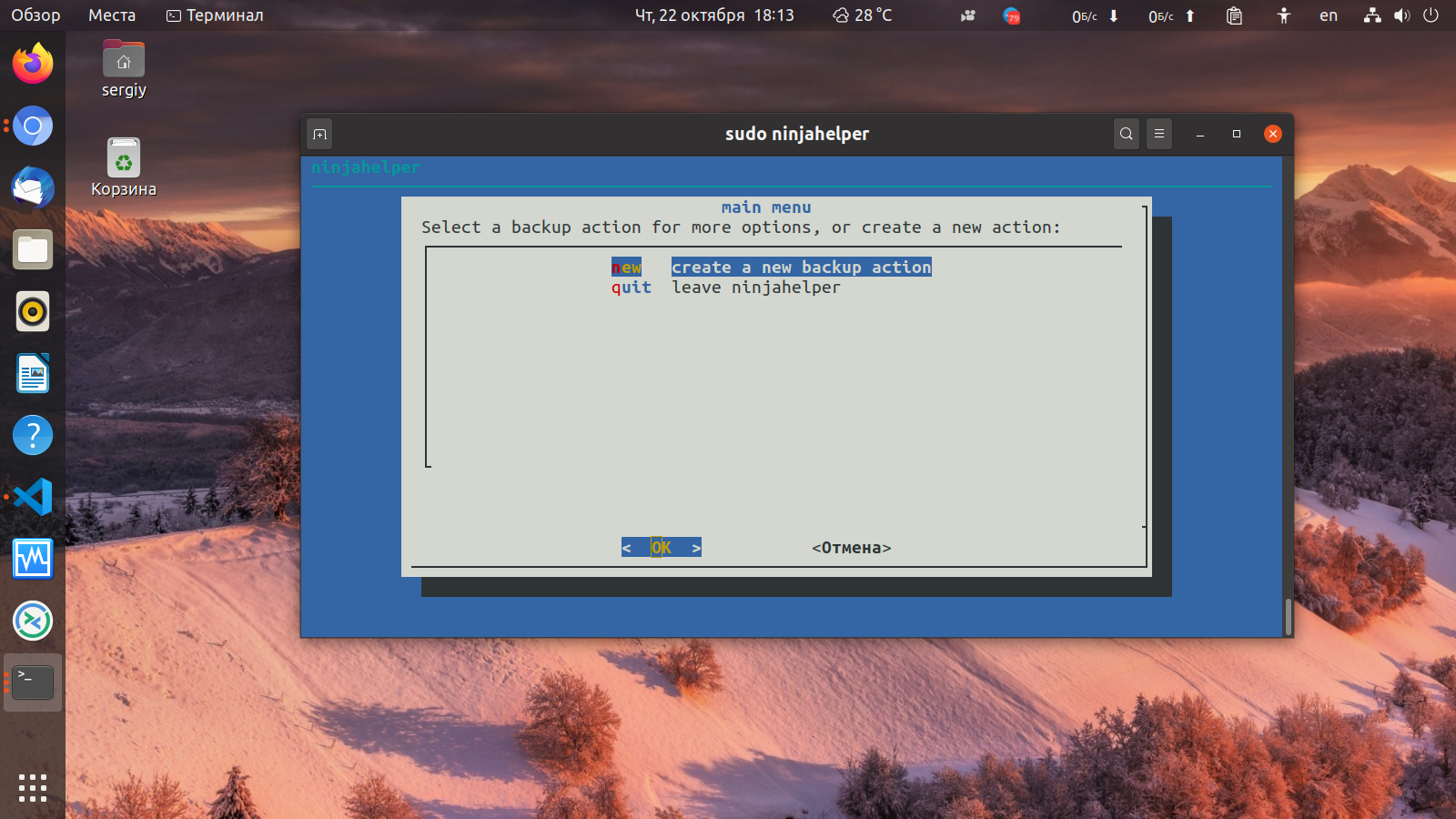Close the sudo ninjahelper terminal window
1456x819 pixels.
1273,134
